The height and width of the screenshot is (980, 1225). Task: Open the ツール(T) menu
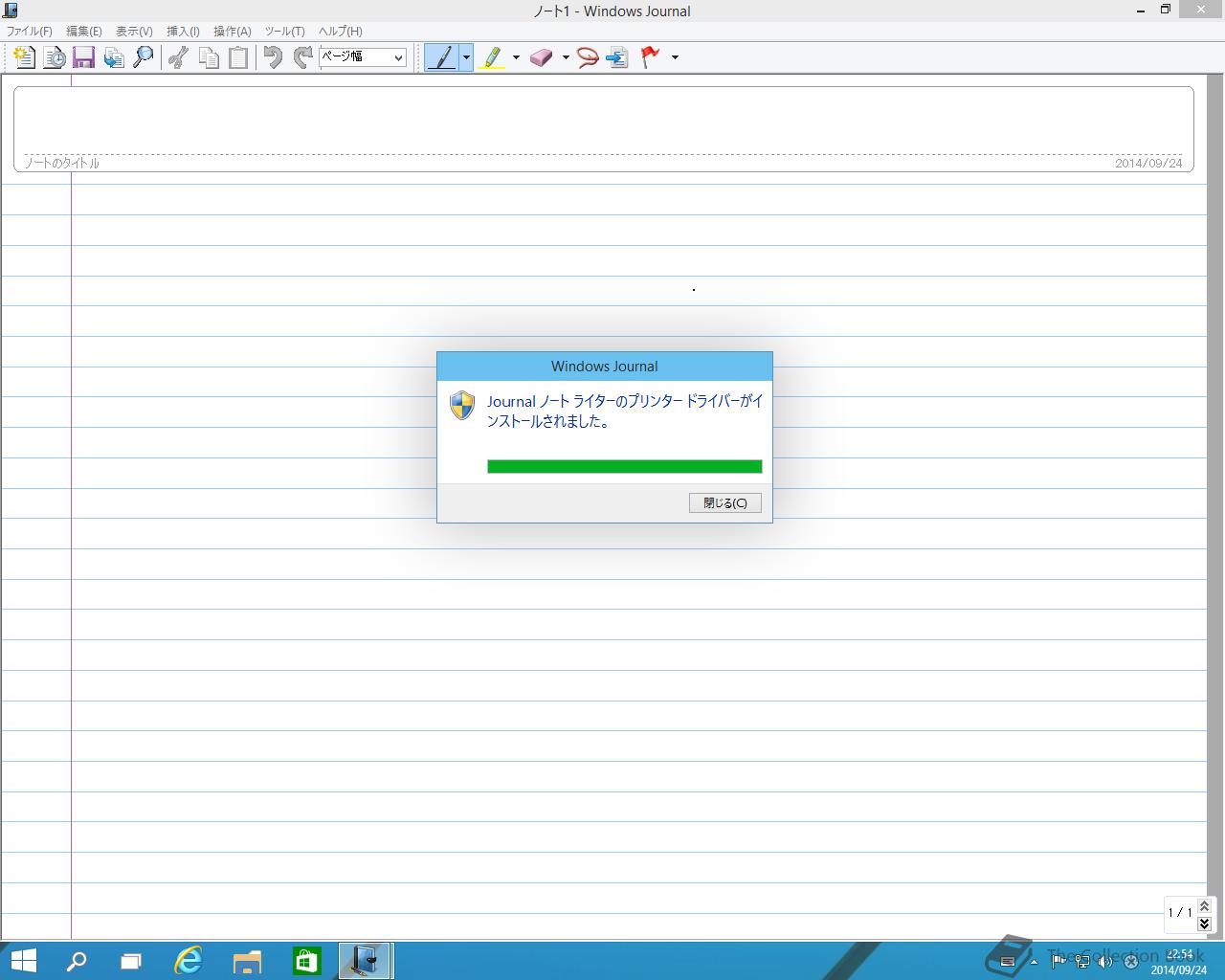(284, 31)
